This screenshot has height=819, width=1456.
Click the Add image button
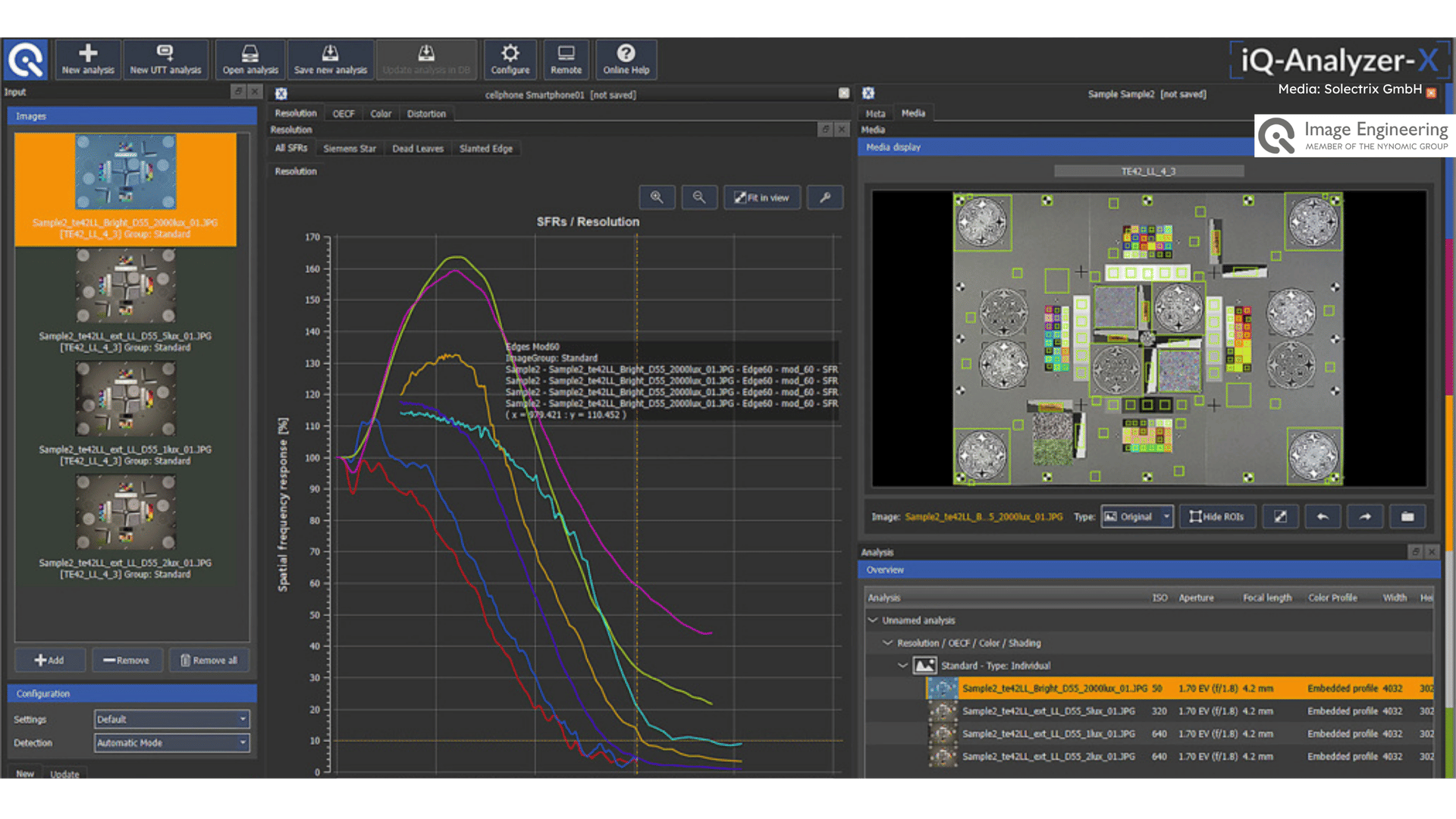tap(49, 661)
